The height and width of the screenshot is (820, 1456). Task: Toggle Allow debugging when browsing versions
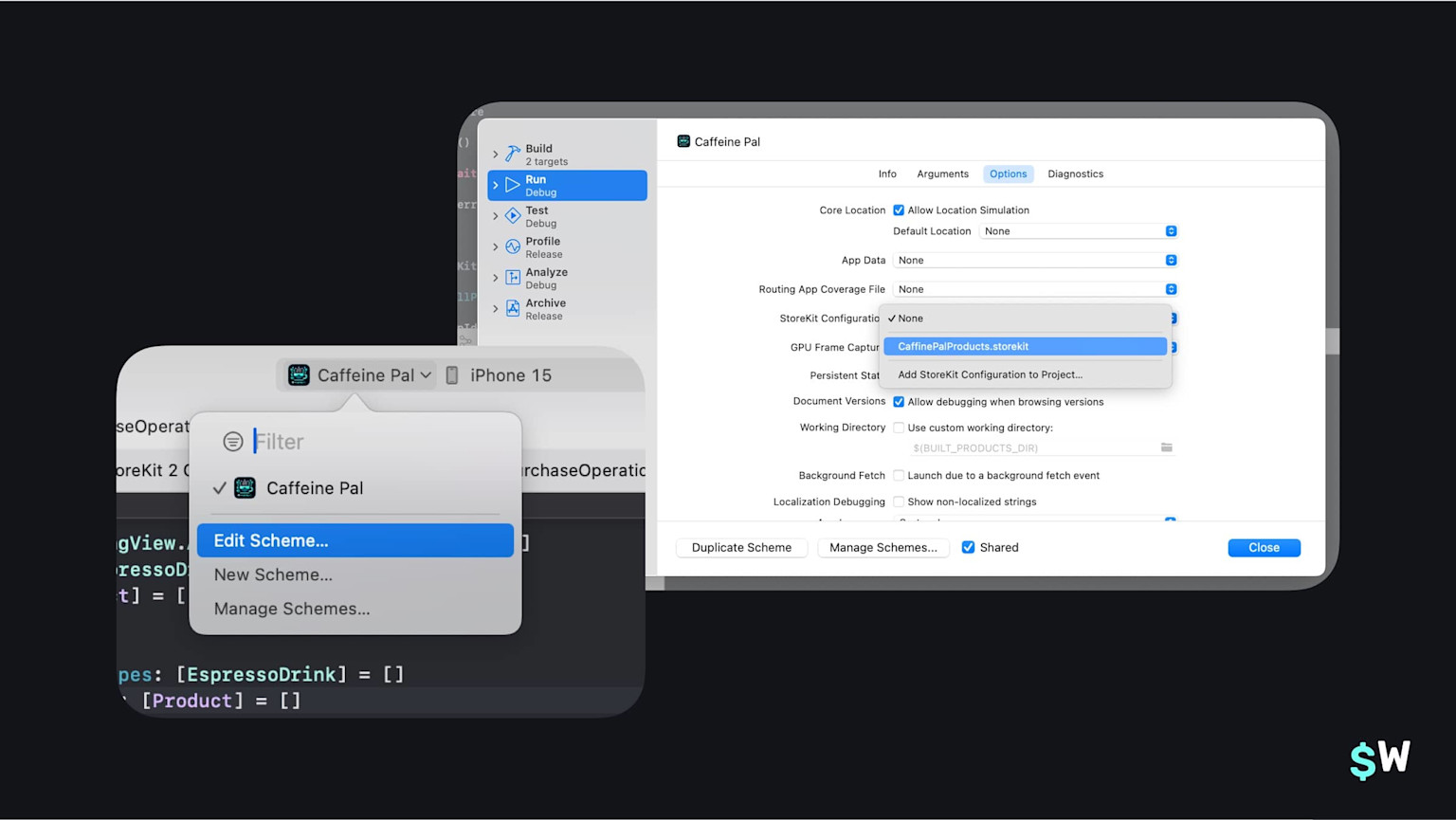899,402
